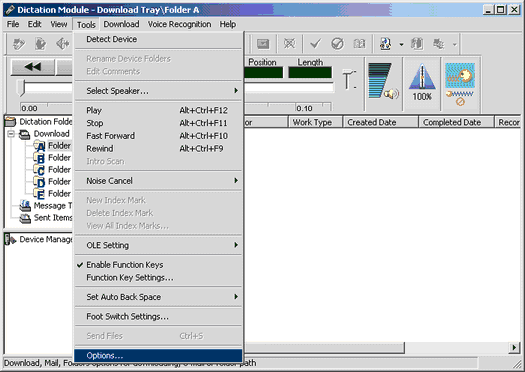Click the T tone control icon

pos(349,80)
